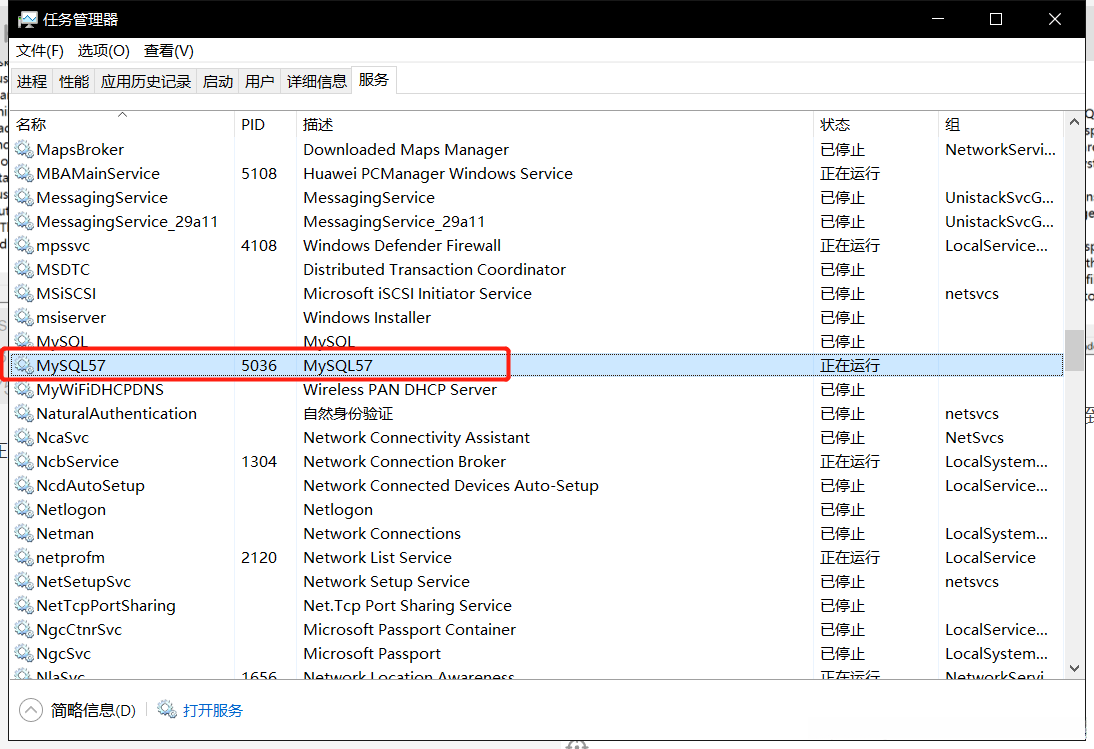Click the gear icon beside MySQL57

coord(24,365)
